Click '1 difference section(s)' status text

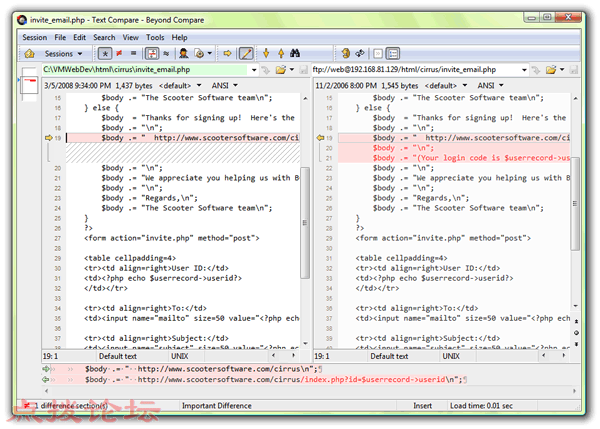pos(71,406)
